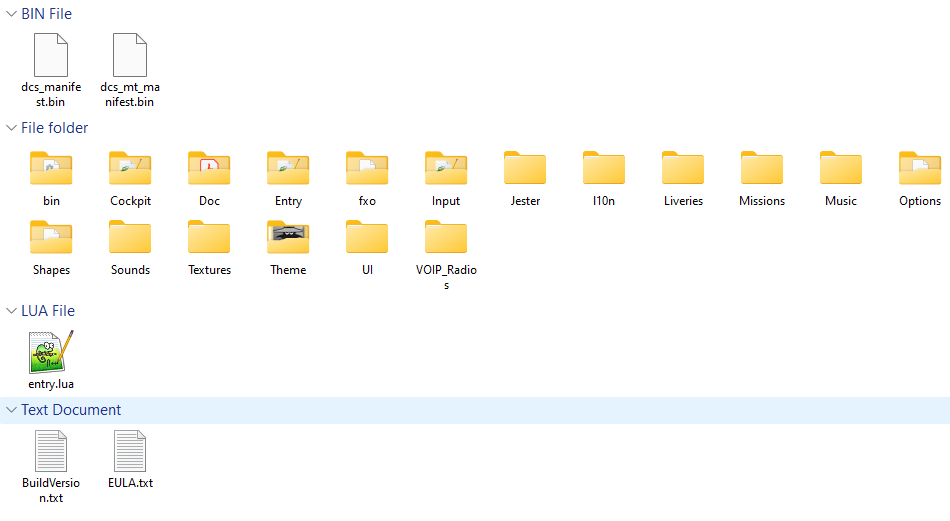Open the Options folder icon
This screenshot has width=950, height=521.
920,168
